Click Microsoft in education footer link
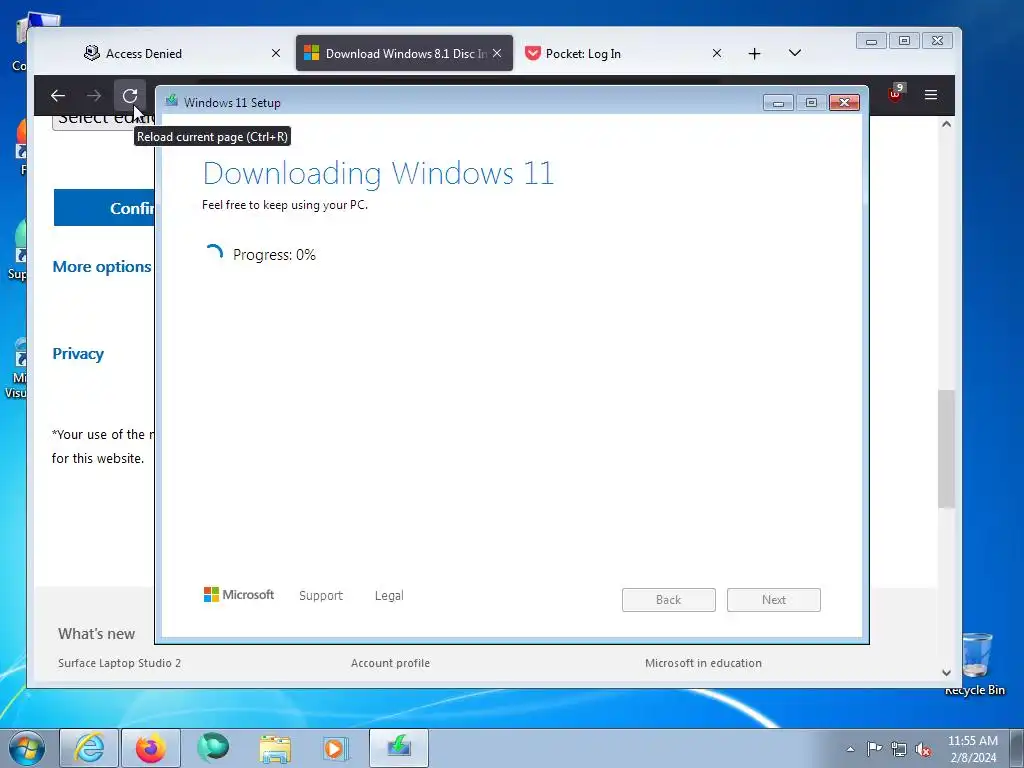The height and width of the screenshot is (768, 1024). coord(703,663)
